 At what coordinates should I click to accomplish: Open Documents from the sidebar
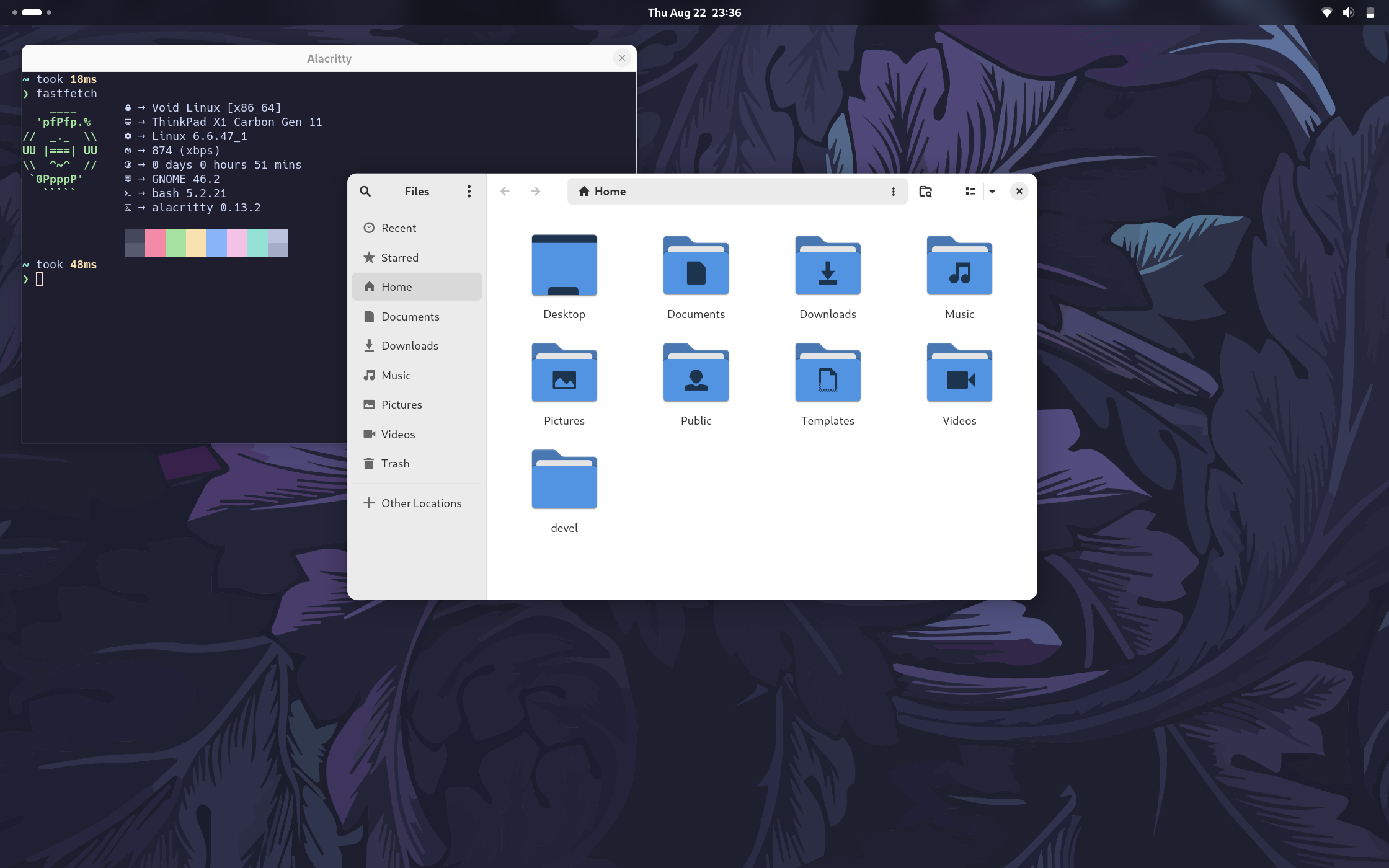point(417,316)
